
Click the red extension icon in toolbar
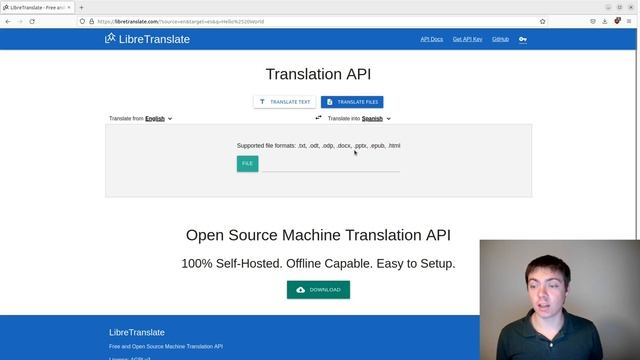(617, 21)
